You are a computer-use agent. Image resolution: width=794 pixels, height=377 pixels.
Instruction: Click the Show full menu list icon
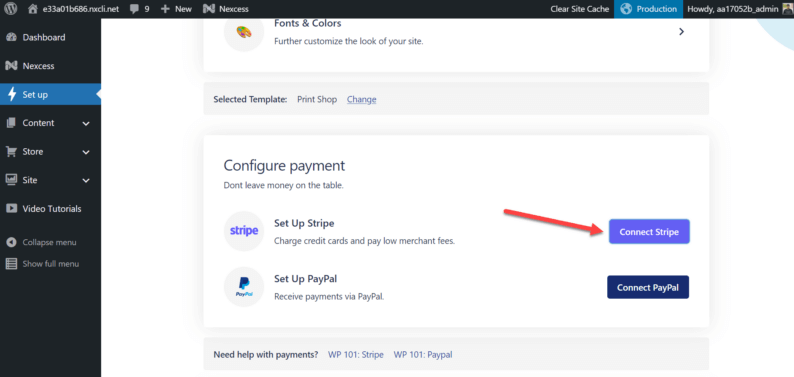click(x=11, y=264)
